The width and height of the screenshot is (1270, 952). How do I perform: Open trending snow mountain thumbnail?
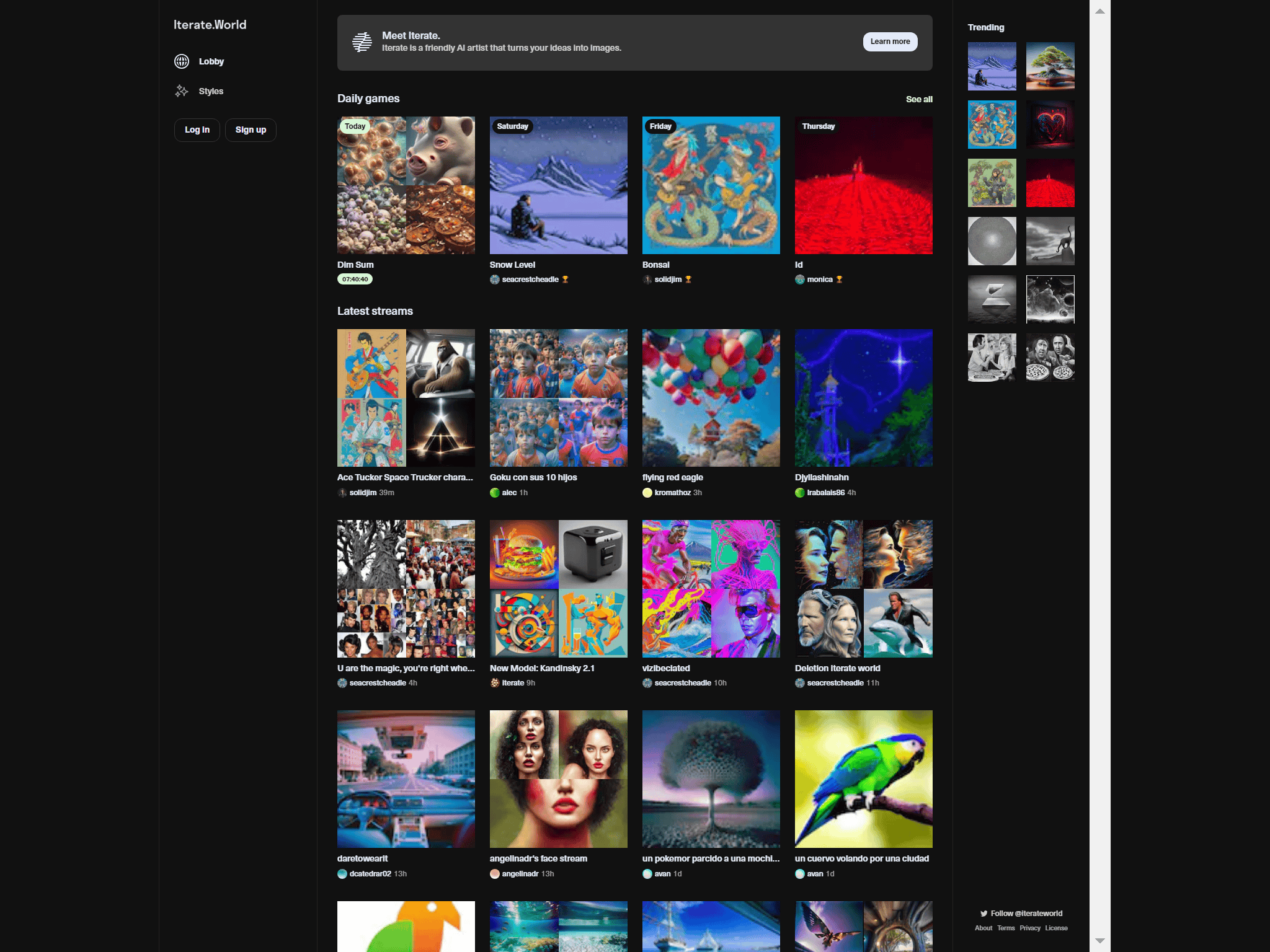point(992,66)
